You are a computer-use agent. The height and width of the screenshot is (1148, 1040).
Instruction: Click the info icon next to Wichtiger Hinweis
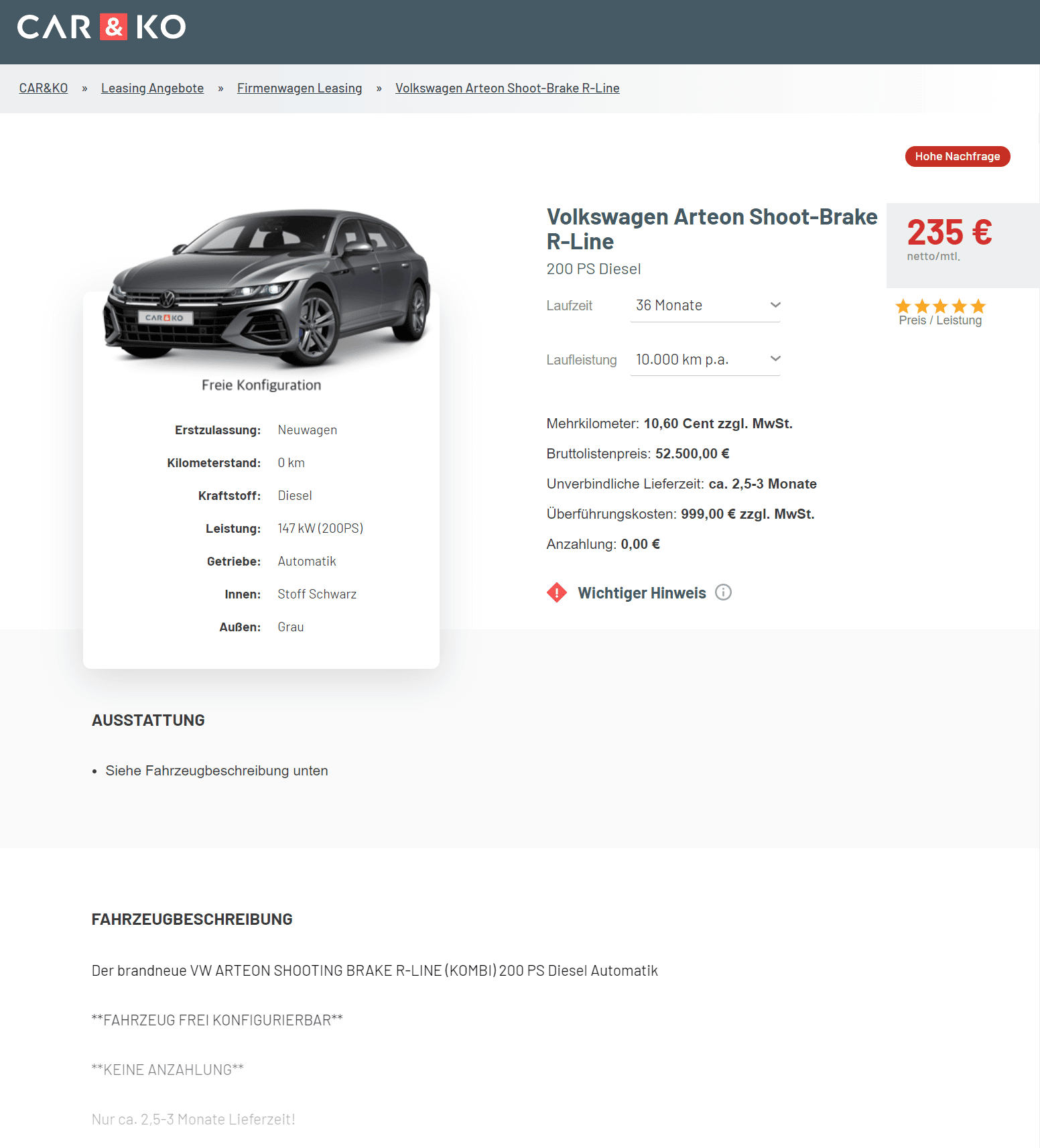(723, 592)
